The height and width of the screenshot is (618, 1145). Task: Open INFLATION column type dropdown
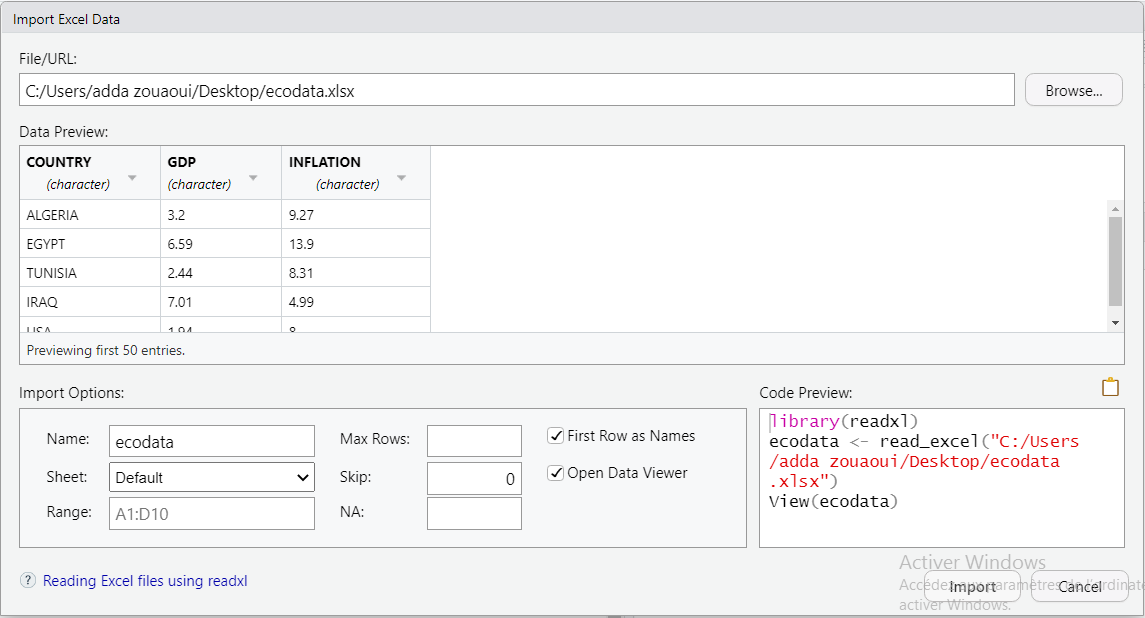point(401,179)
